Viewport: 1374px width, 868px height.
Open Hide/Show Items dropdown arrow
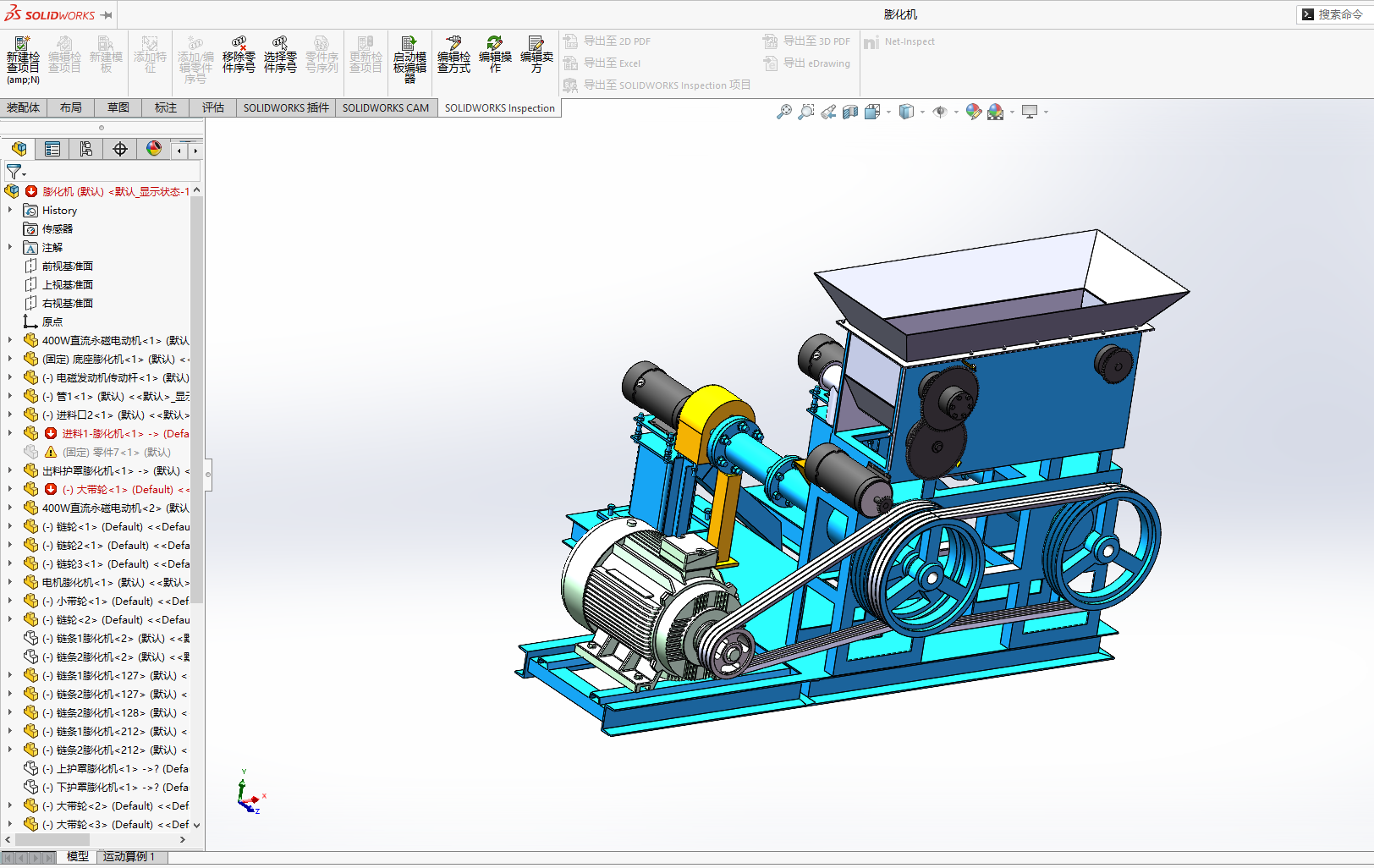pos(956,112)
